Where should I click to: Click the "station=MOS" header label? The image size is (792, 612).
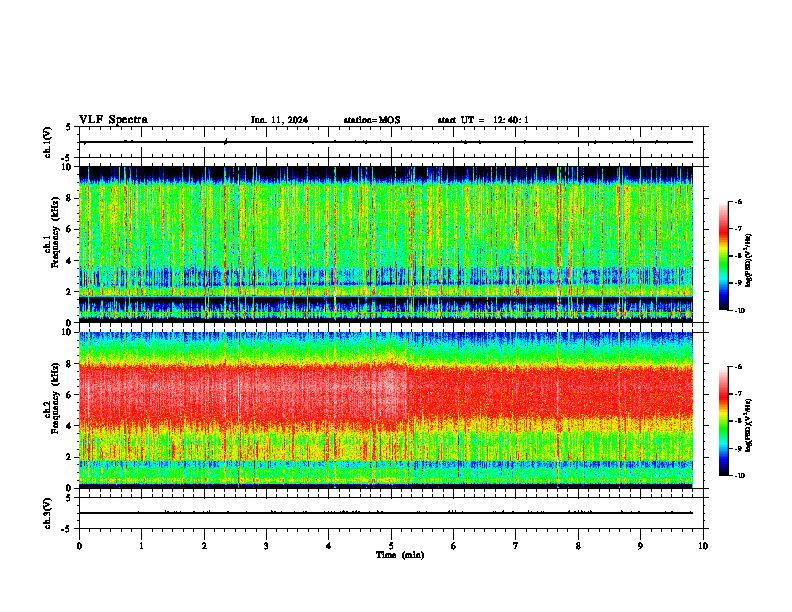[x=372, y=120]
